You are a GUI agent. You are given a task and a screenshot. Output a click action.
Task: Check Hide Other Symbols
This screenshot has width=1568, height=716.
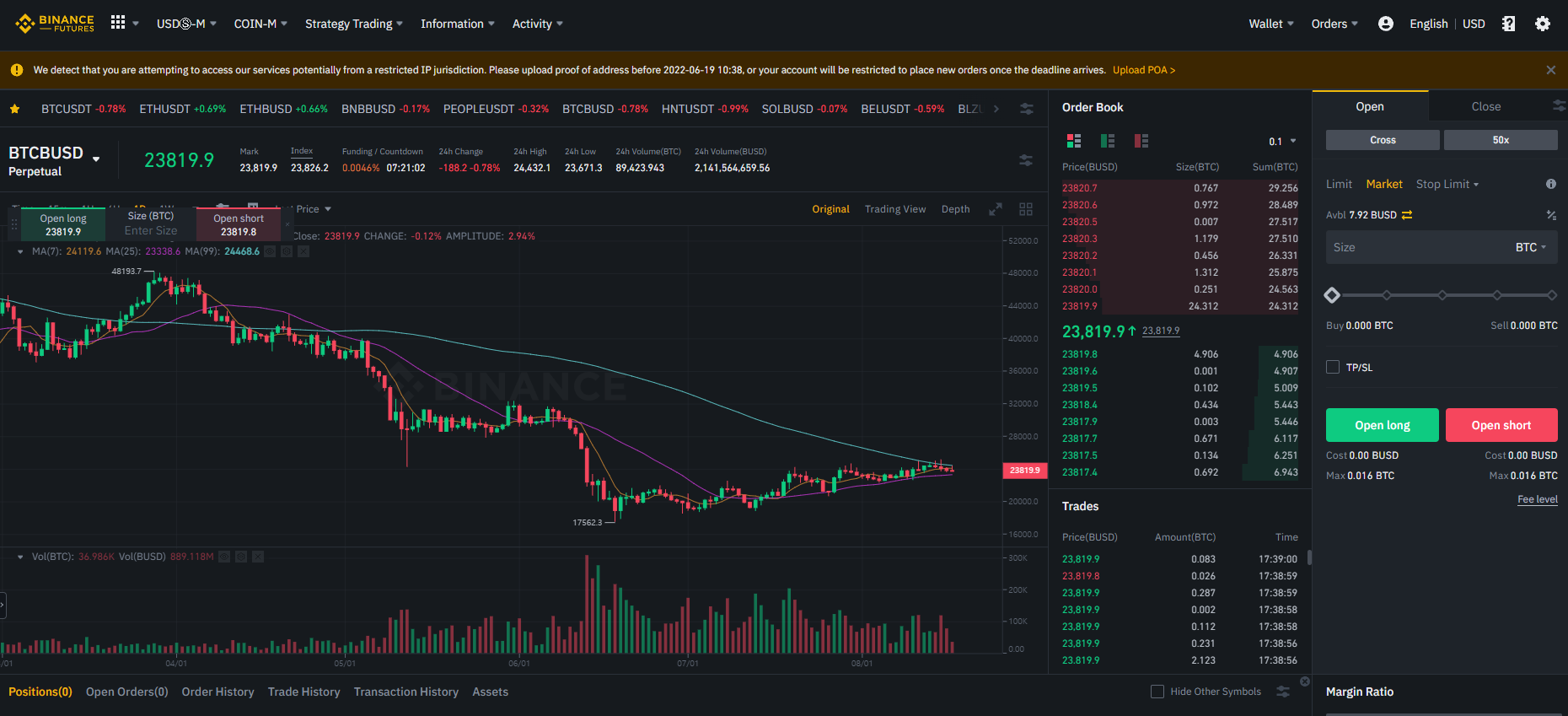(x=1157, y=692)
